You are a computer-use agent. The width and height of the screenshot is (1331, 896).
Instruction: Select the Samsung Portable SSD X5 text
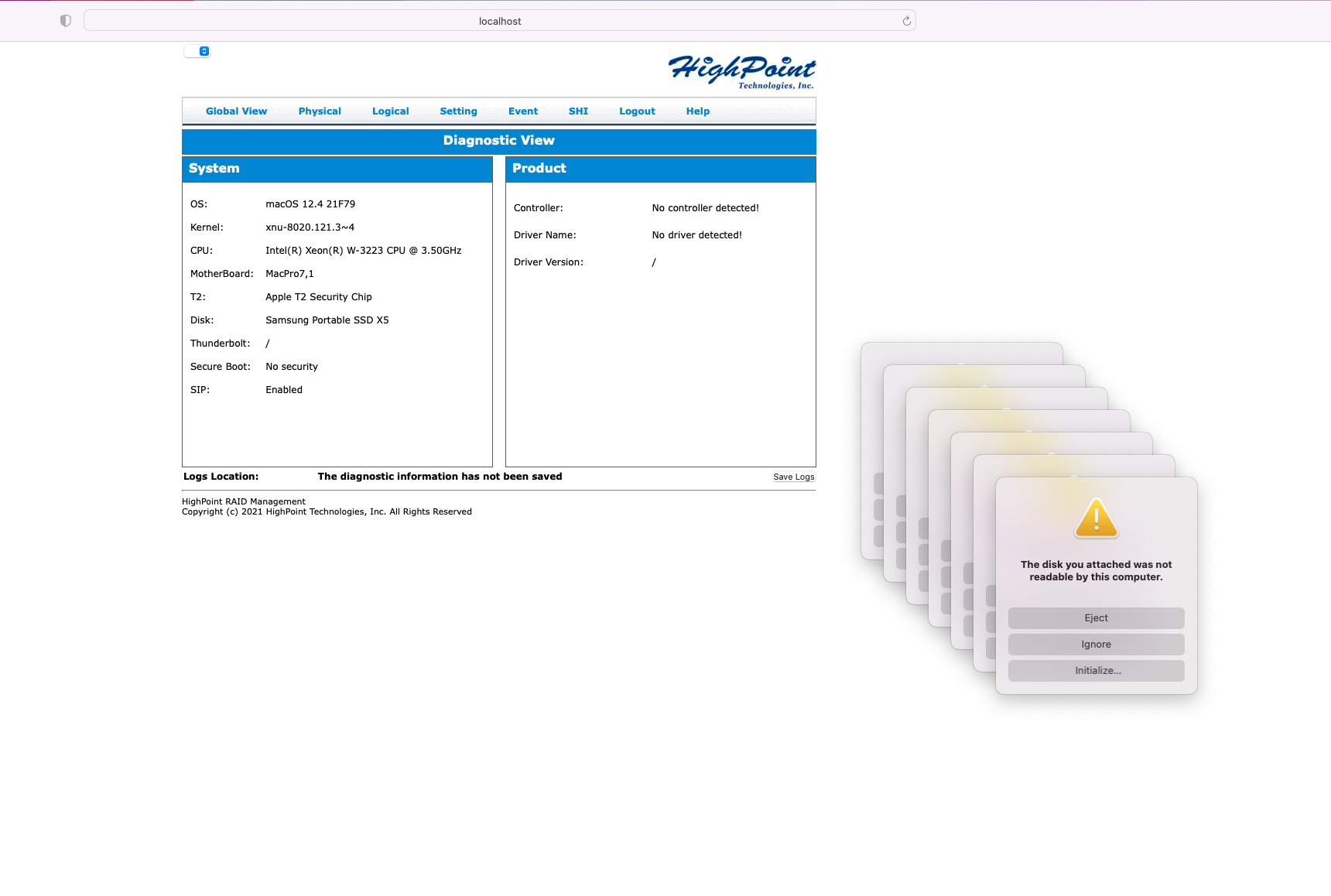327,320
